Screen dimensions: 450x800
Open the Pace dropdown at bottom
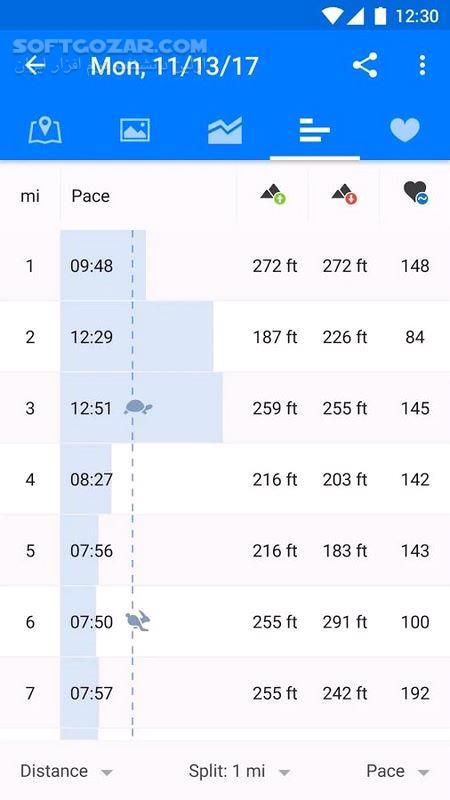coord(398,771)
